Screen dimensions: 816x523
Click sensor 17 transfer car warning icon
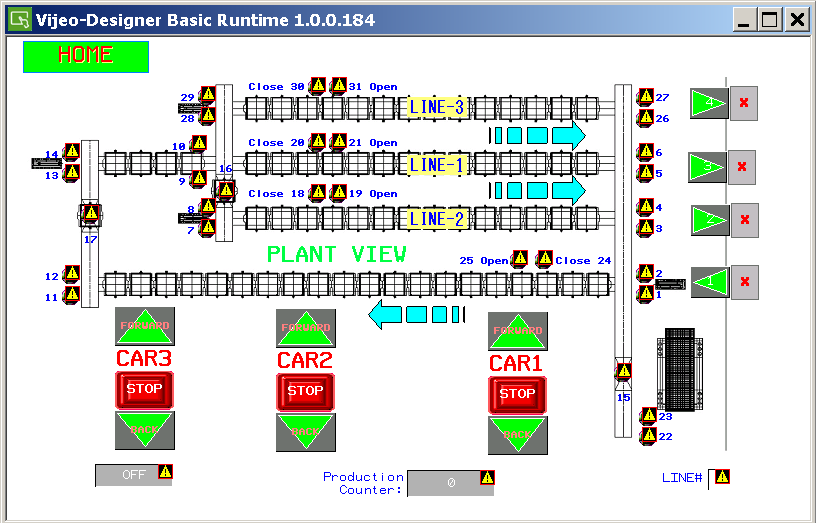tap(91, 213)
